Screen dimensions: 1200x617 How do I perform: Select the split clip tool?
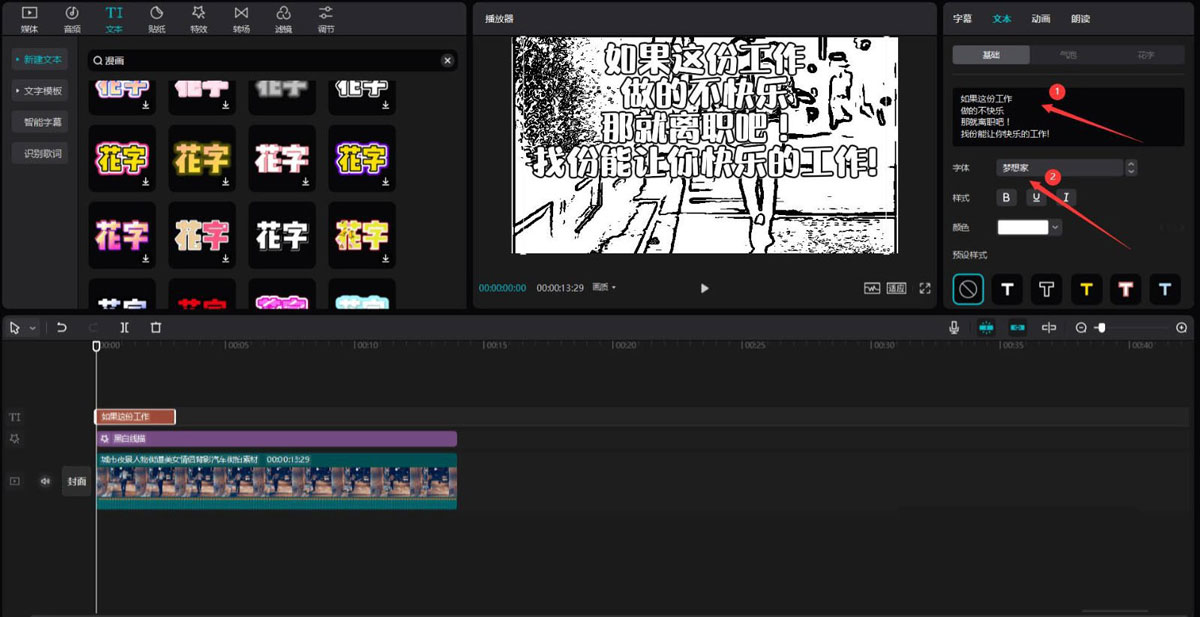(123, 327)
